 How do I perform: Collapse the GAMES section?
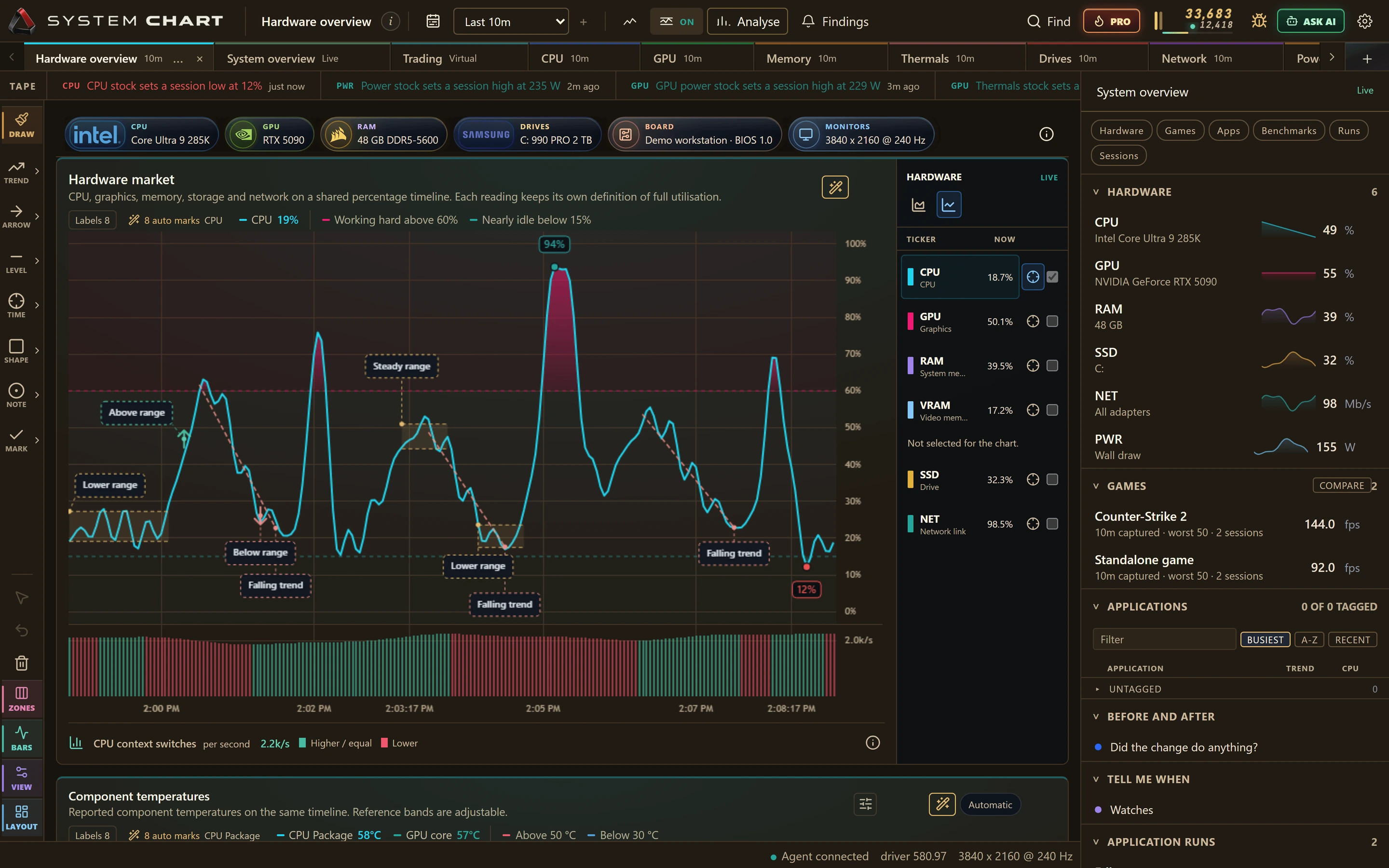[x=1096, y=486]
